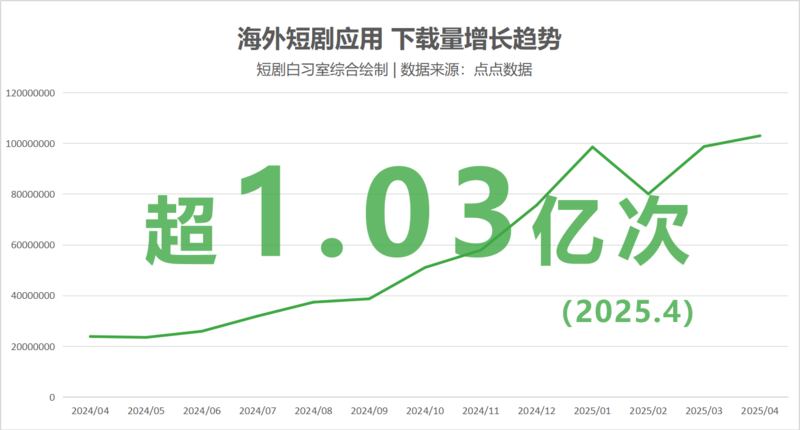Select the 60000000 y-axis label
The image size is (800, 430).
coord(34,245)
